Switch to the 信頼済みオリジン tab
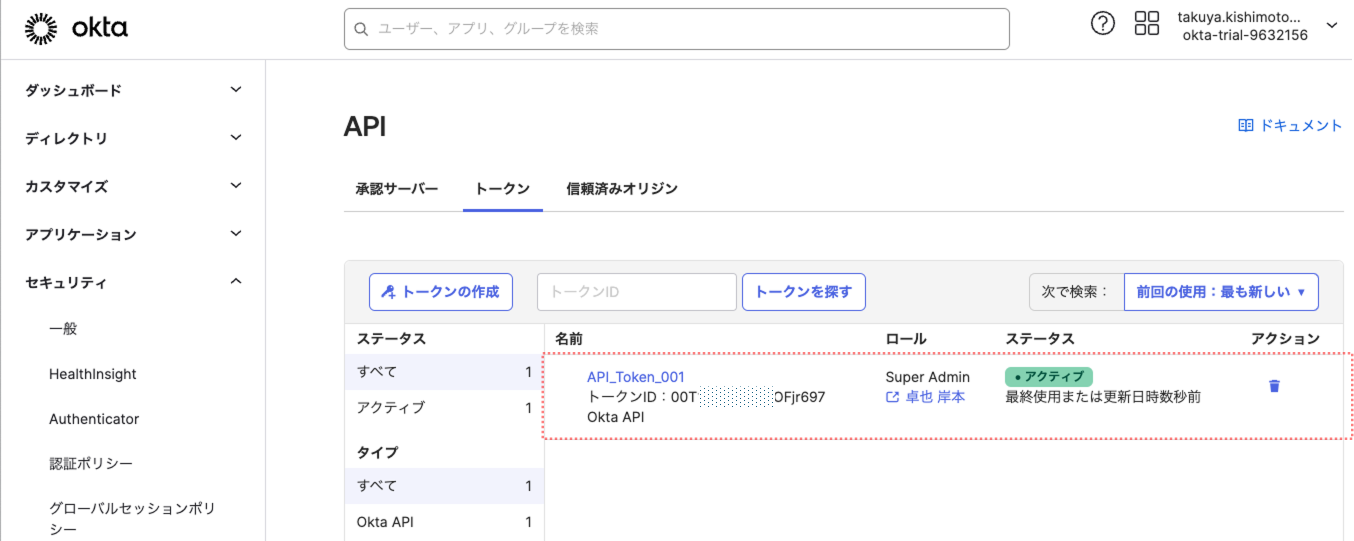 click(622, 188)
